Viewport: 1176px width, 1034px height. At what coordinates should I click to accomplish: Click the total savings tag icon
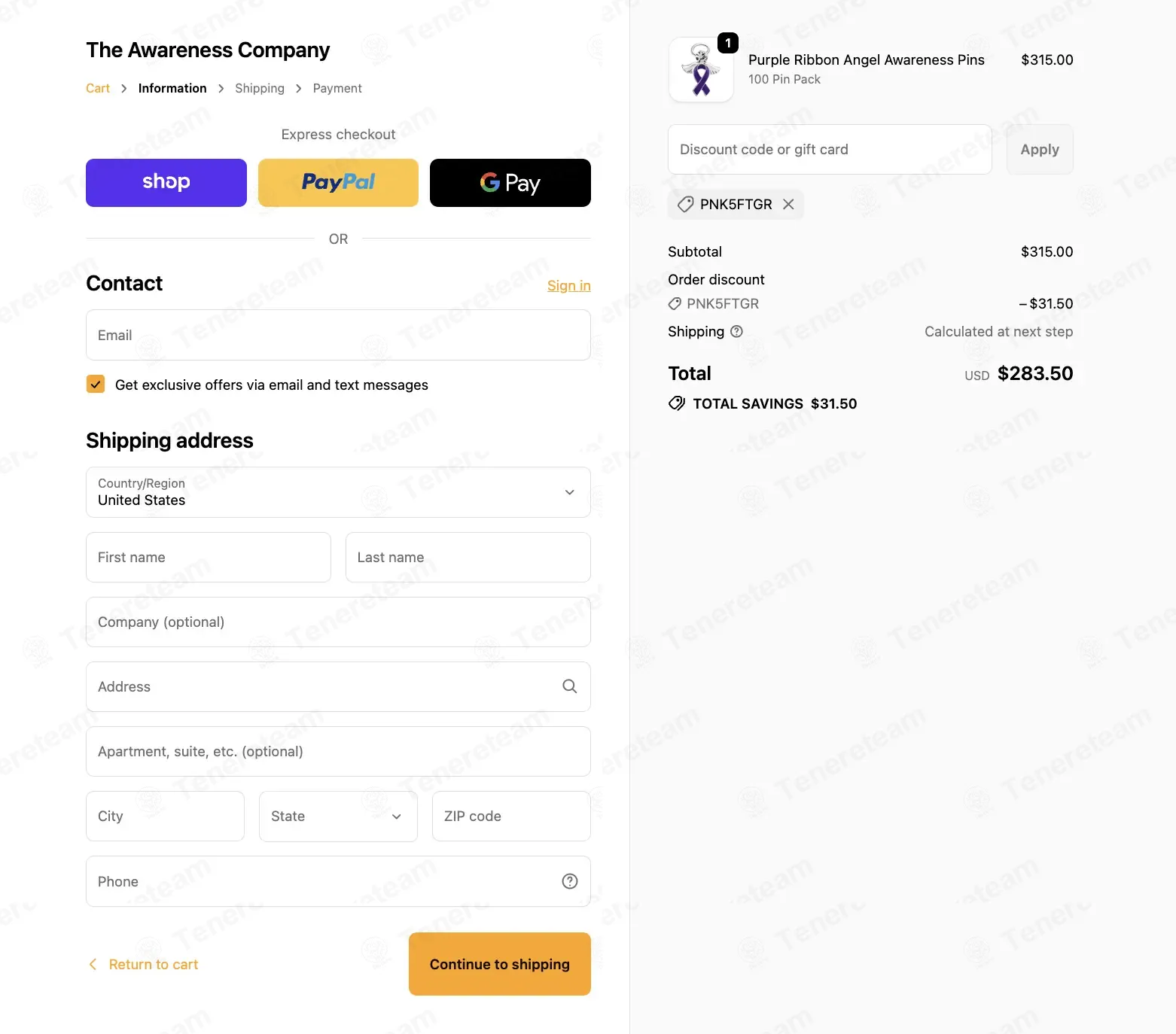(677, 403)
